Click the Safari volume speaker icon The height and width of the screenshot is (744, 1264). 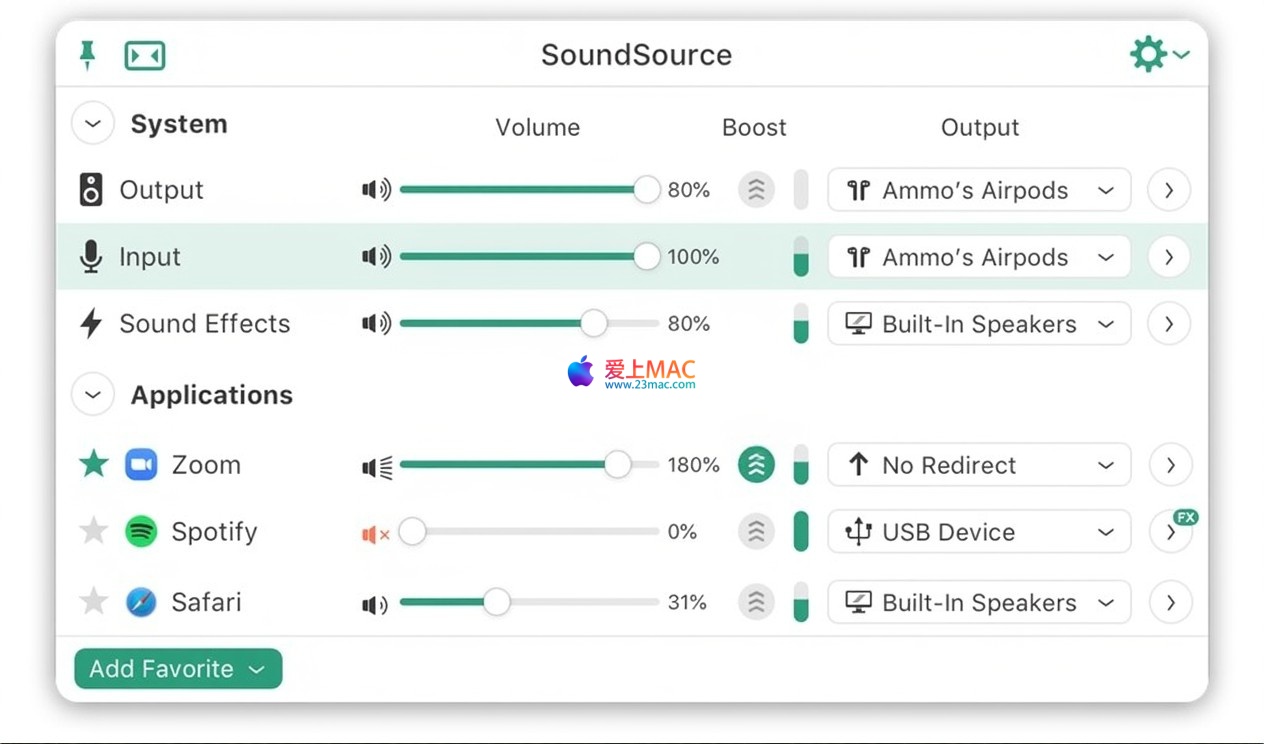click(375, 604)
